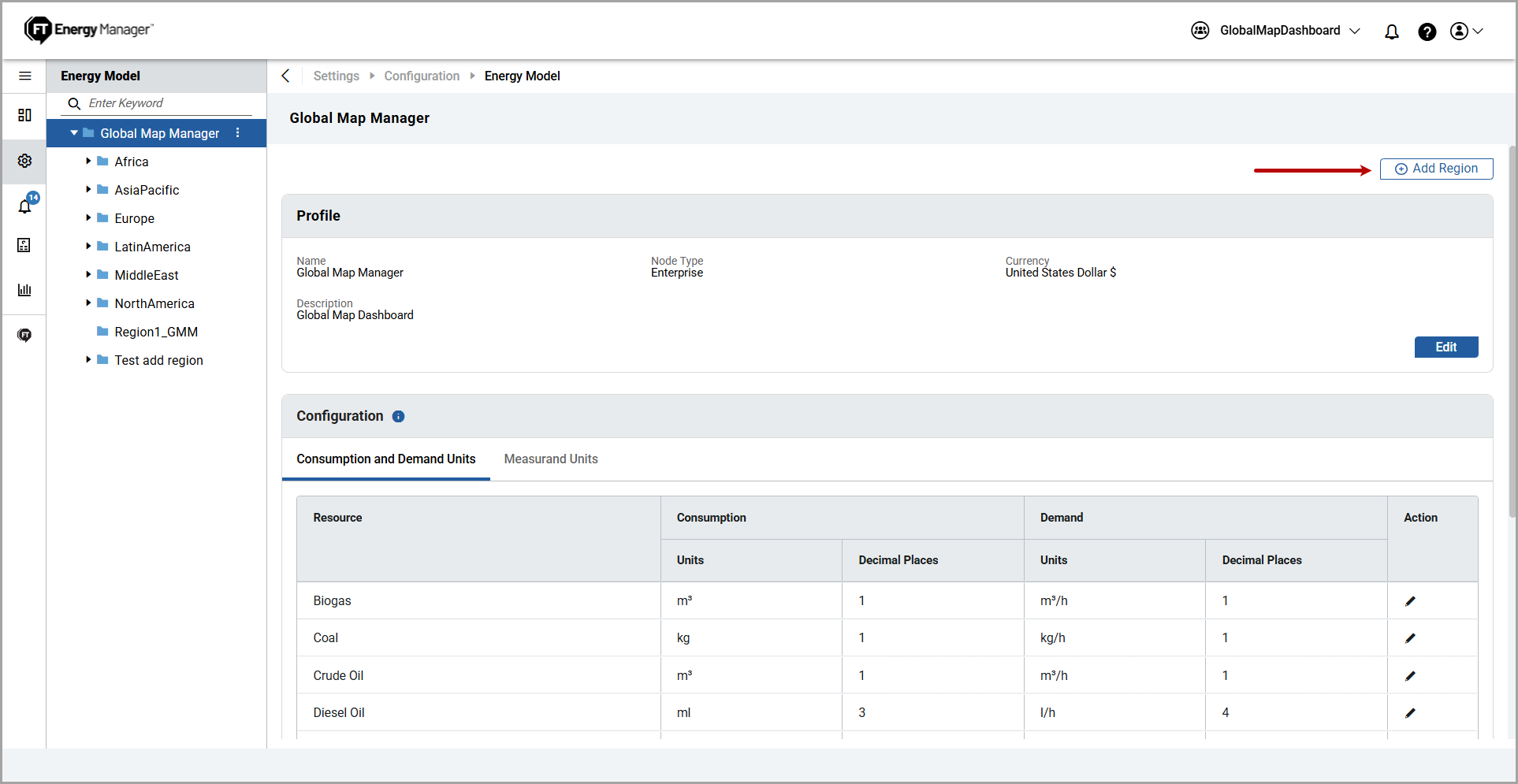
Task: Click the Edit profile button
Action: (1446, 347)
